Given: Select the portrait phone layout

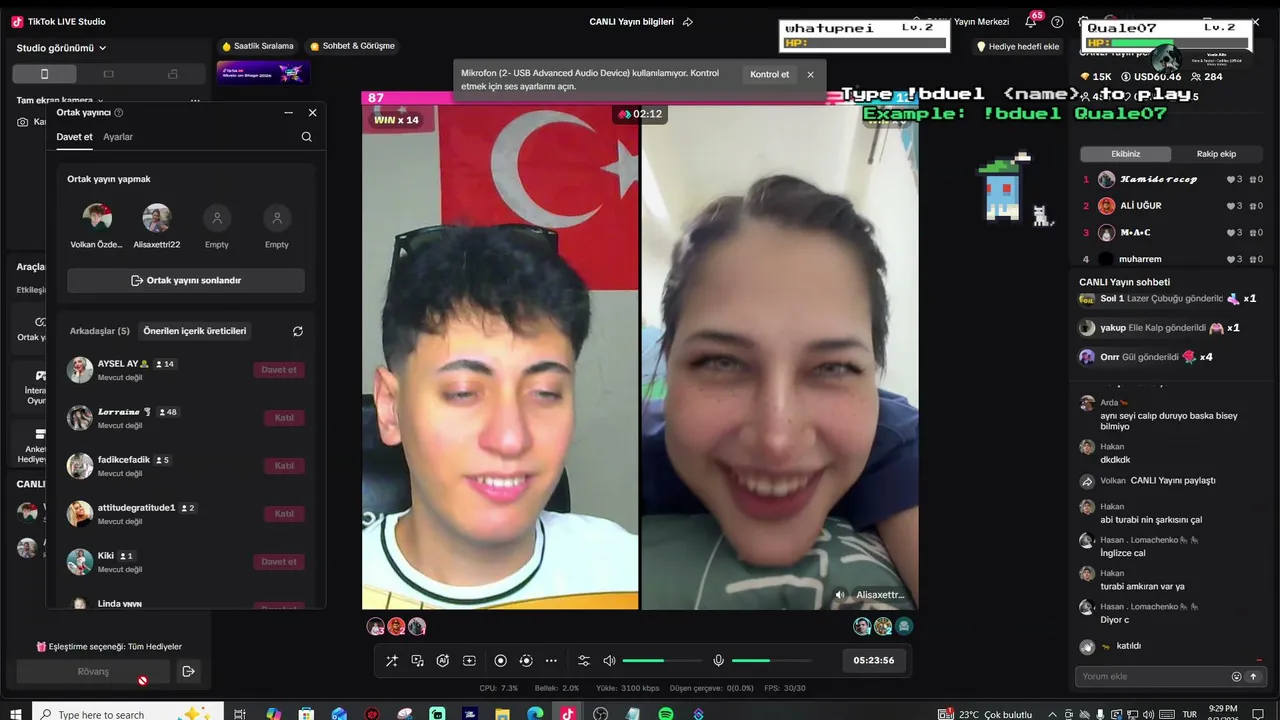Looking at the screenshot, I should 44,74.
